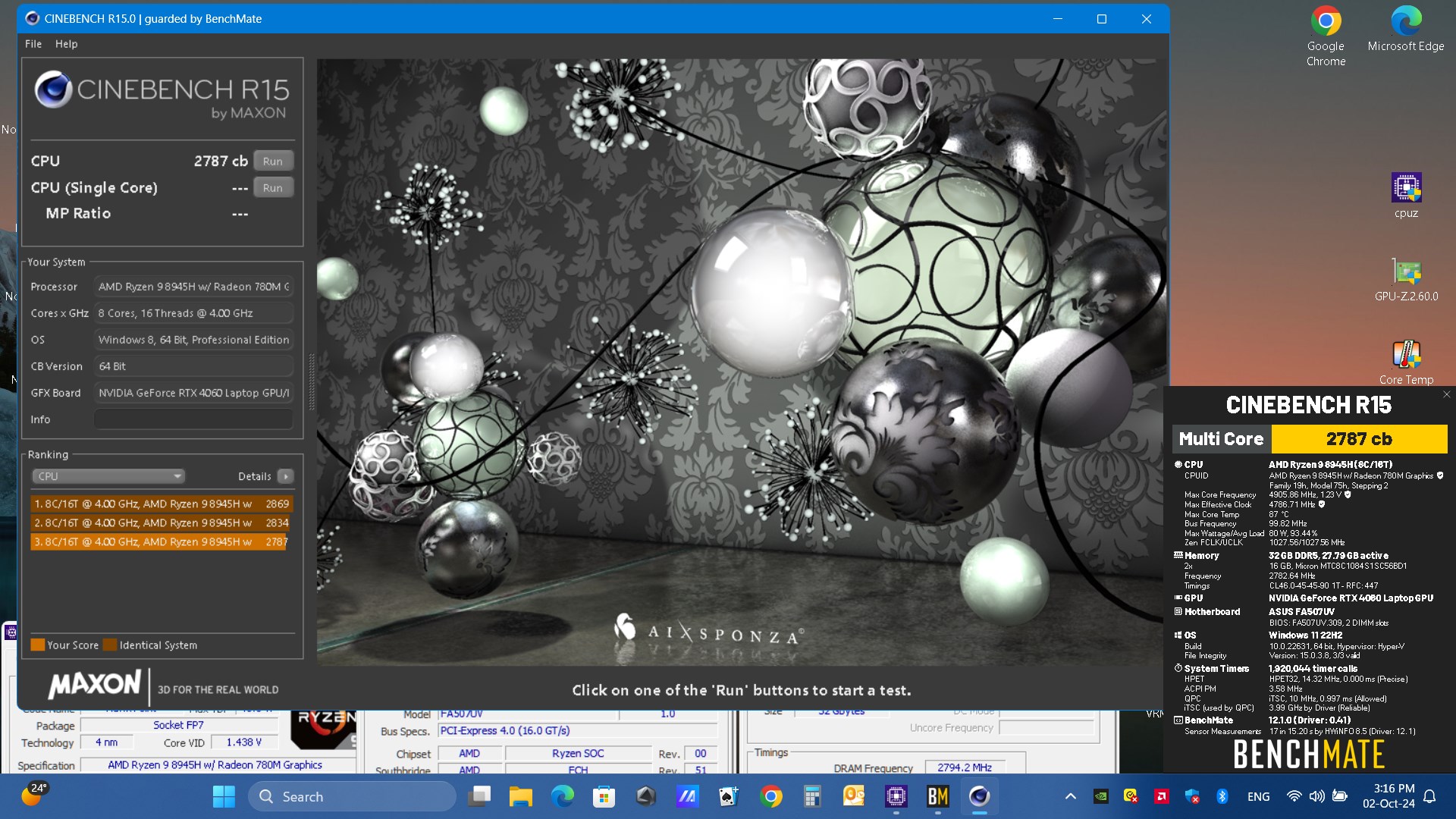
Task: Select ranking entry with score 2834
Action: [x=162, y=522]
